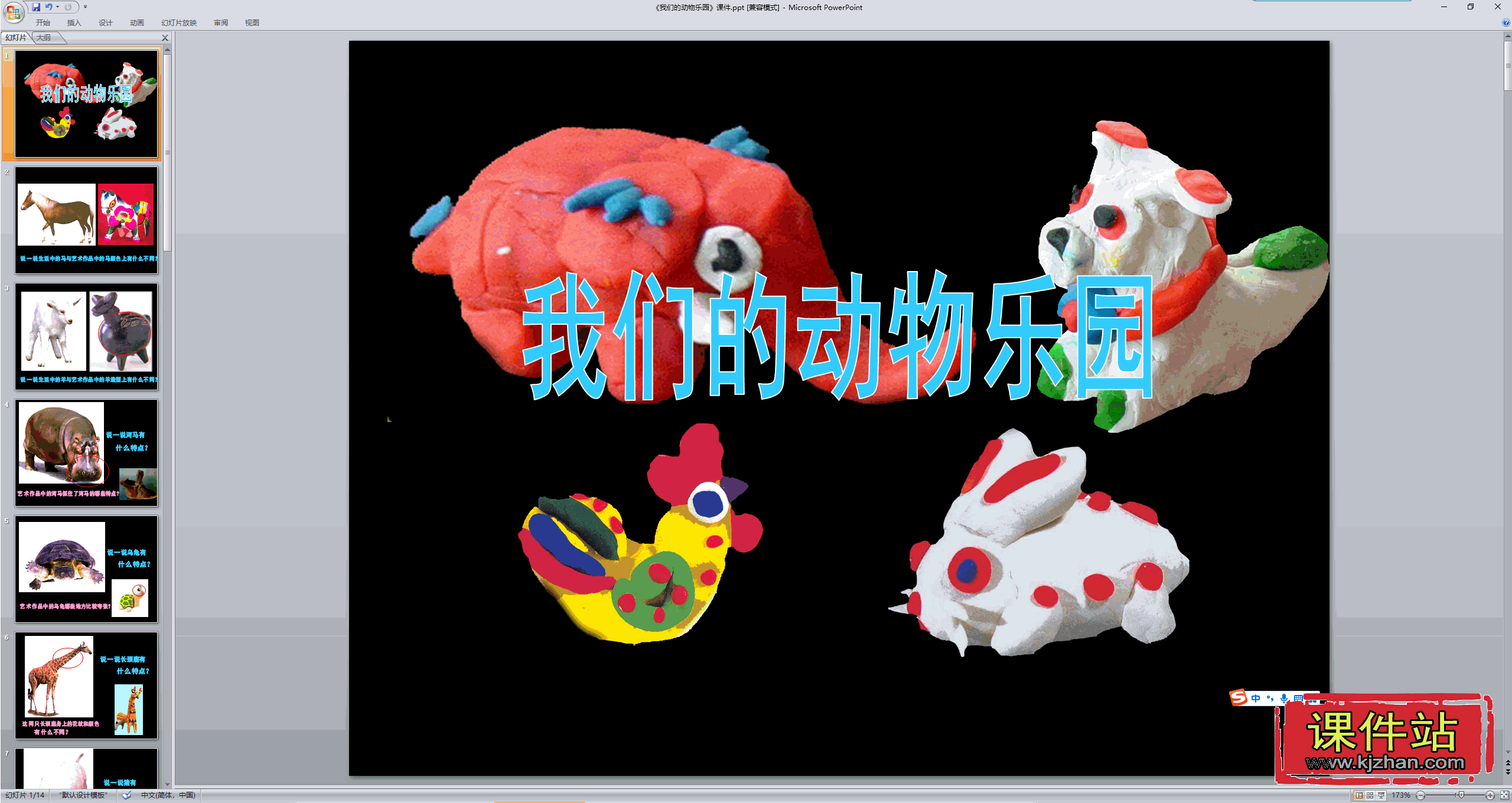Click the 173% zoom level button

1401,795
